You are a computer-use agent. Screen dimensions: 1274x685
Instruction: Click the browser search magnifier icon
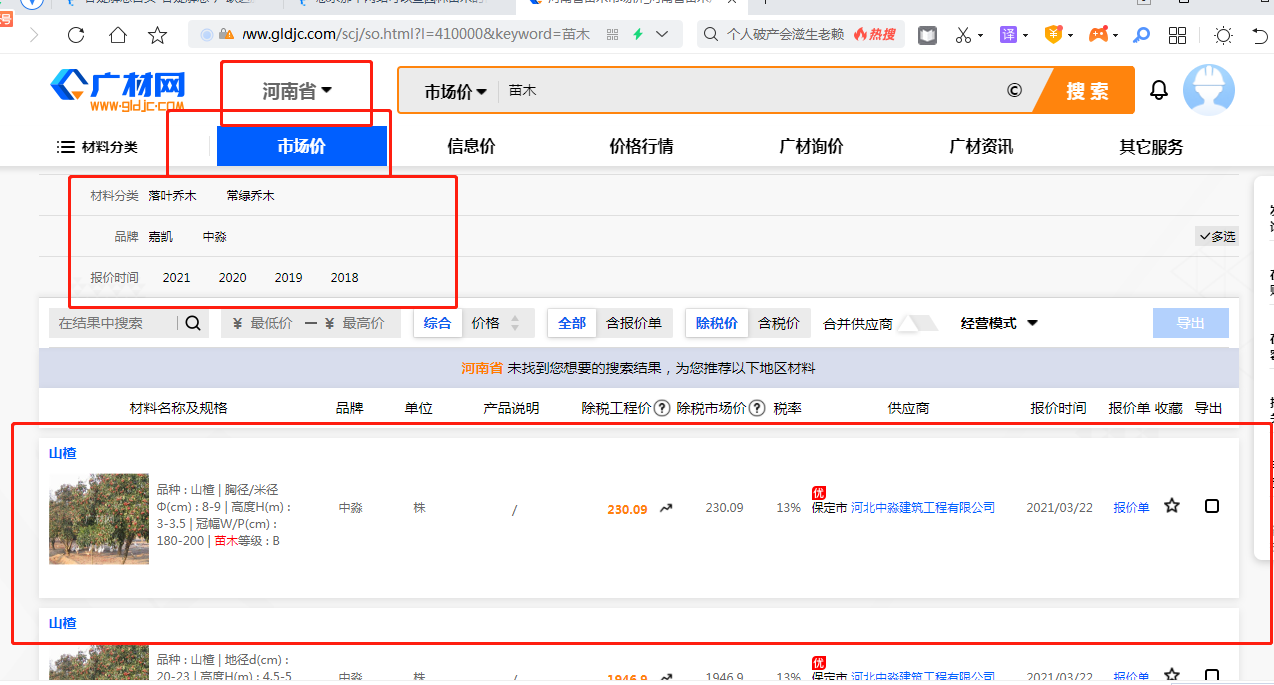click(711, 34)
